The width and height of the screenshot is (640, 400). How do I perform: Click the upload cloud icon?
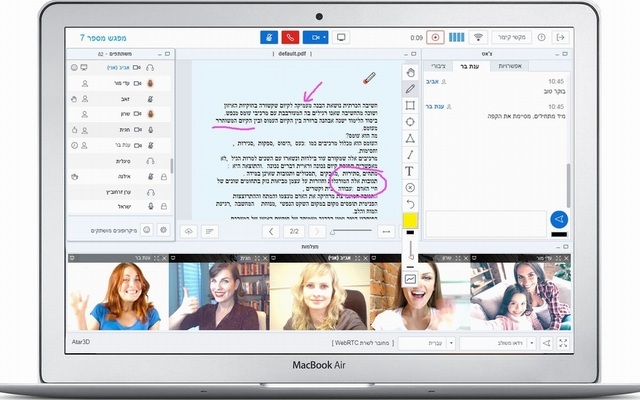point(189,231)
